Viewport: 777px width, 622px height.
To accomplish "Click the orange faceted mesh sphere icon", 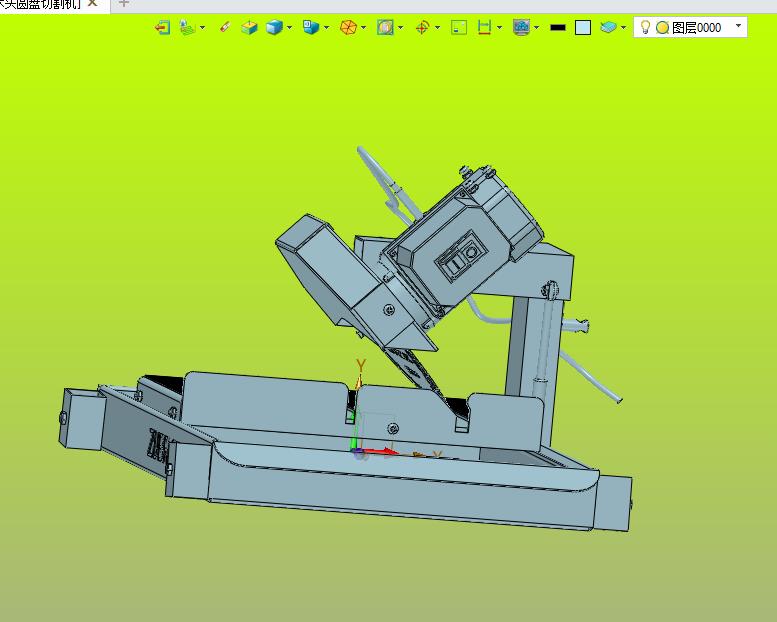I will [x=348, y=27].
